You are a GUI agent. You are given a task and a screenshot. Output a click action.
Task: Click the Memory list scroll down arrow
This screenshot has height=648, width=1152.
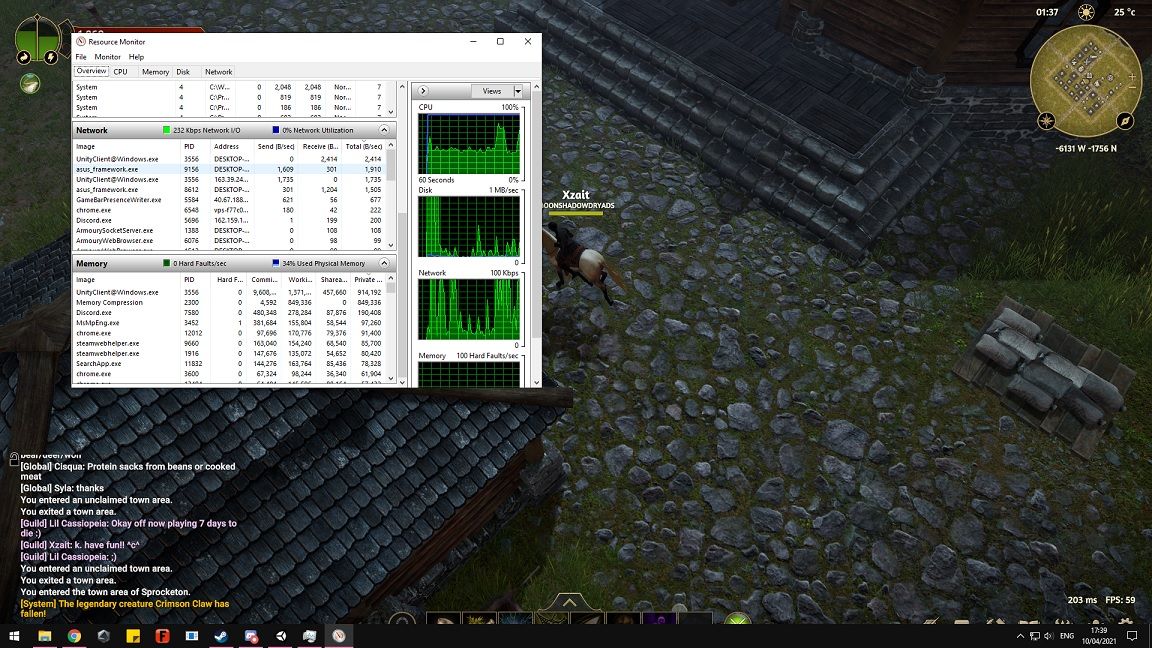pos(391,379)
